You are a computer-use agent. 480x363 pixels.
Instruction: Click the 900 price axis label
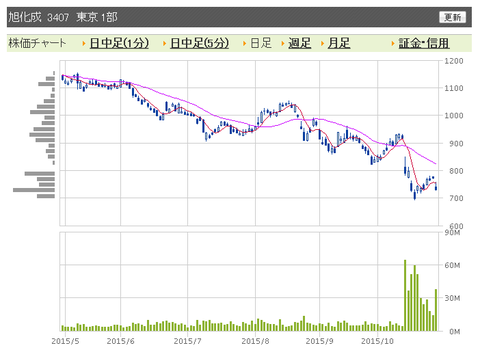pos(455,144)
